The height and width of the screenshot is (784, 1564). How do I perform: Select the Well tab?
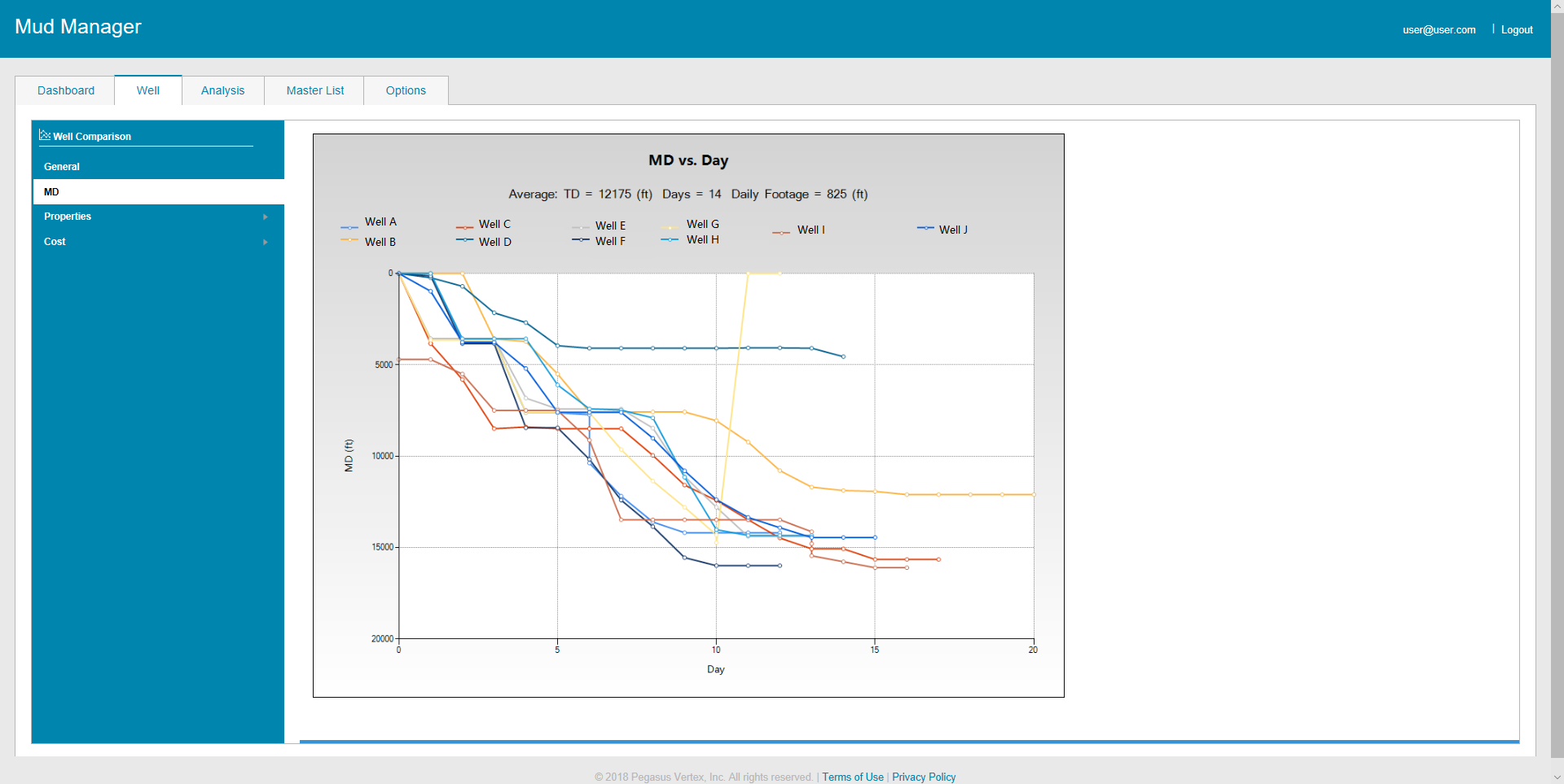(x=148, y=90)
